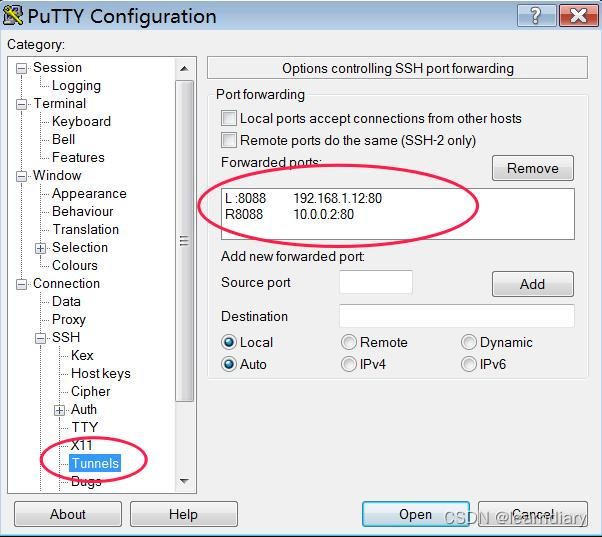Click the Add forwarded port button
The width and height of the screenshot is (602, 537).
point(533,284)
